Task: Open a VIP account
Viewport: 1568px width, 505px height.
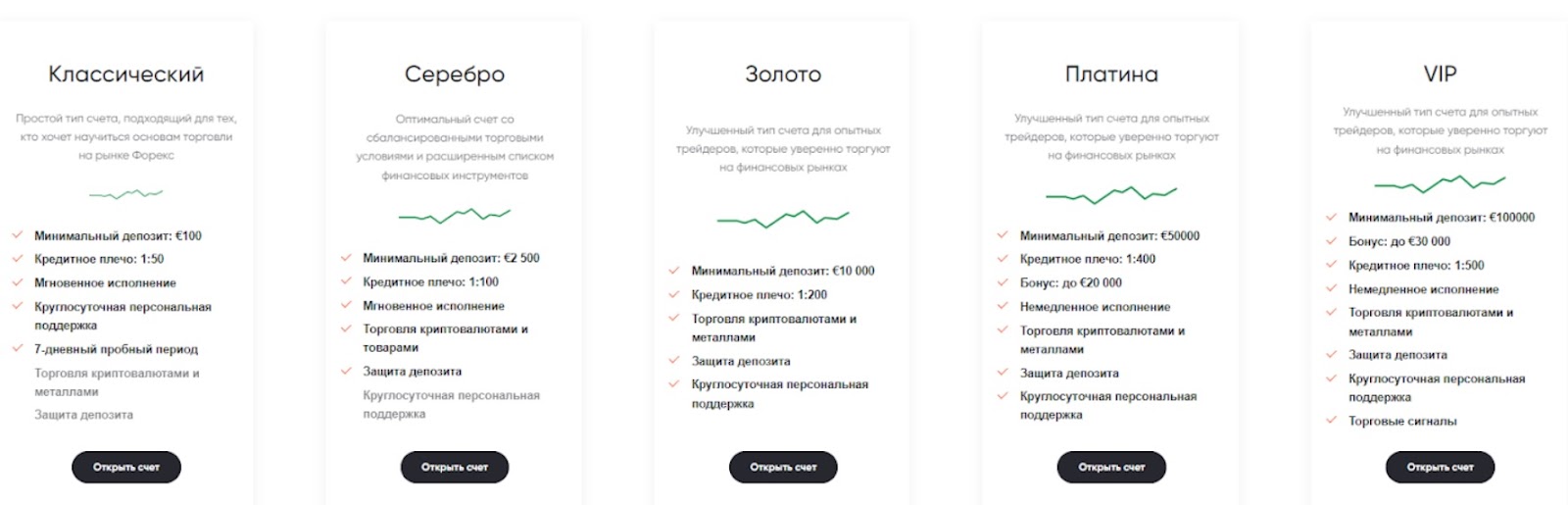Action: click(1440, 467)
